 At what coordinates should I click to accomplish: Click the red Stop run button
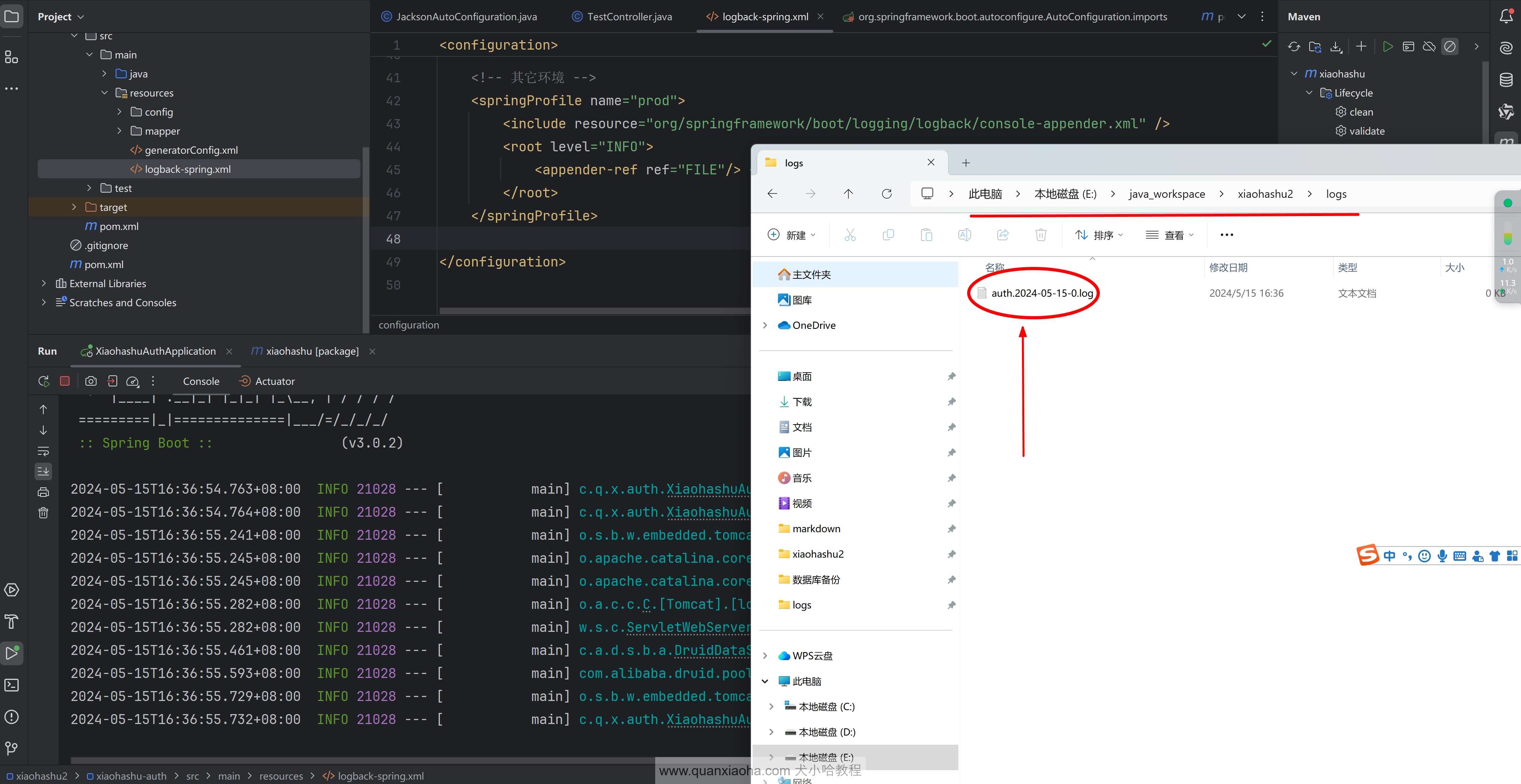pyautogui.click(x=65, y=381)
